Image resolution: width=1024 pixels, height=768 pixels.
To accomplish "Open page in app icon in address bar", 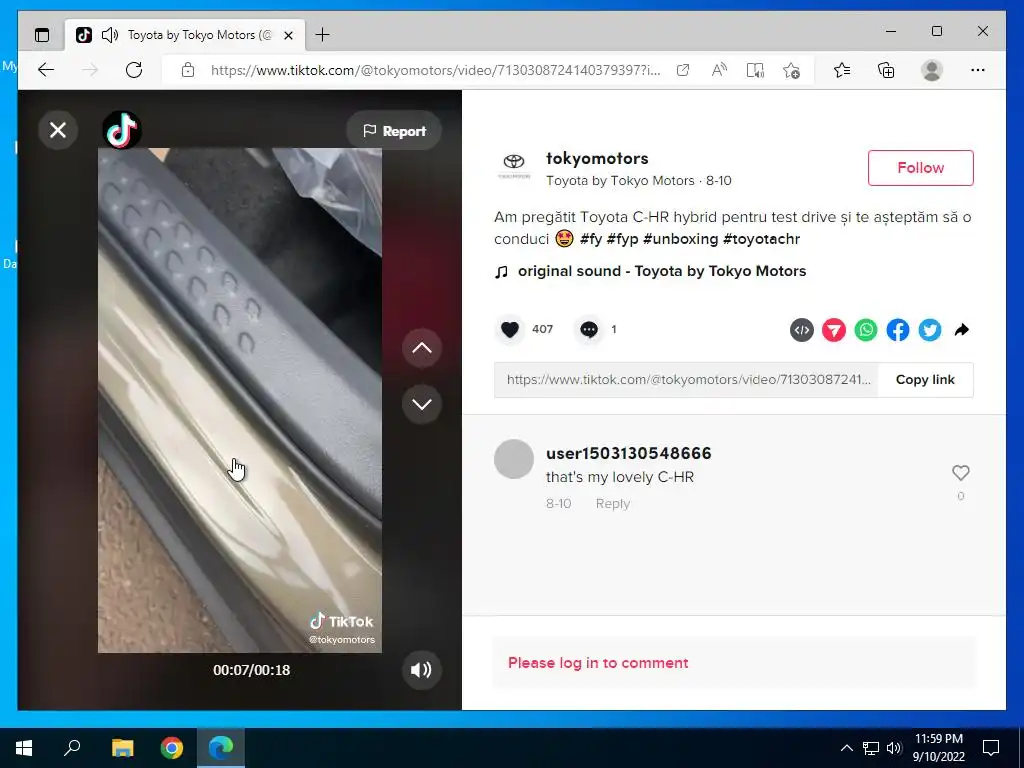I will 683,70.
